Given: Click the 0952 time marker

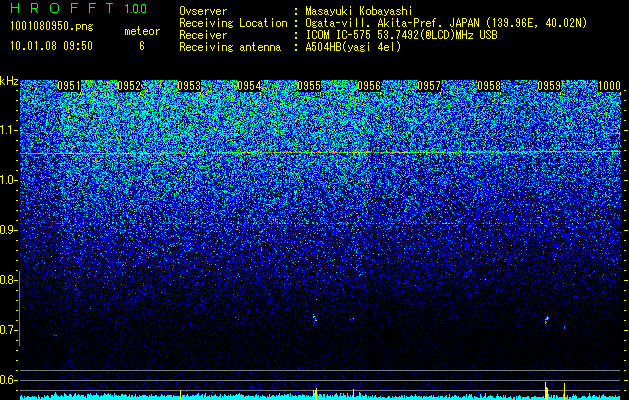Looking at the screenshot, I should point(129,86).
